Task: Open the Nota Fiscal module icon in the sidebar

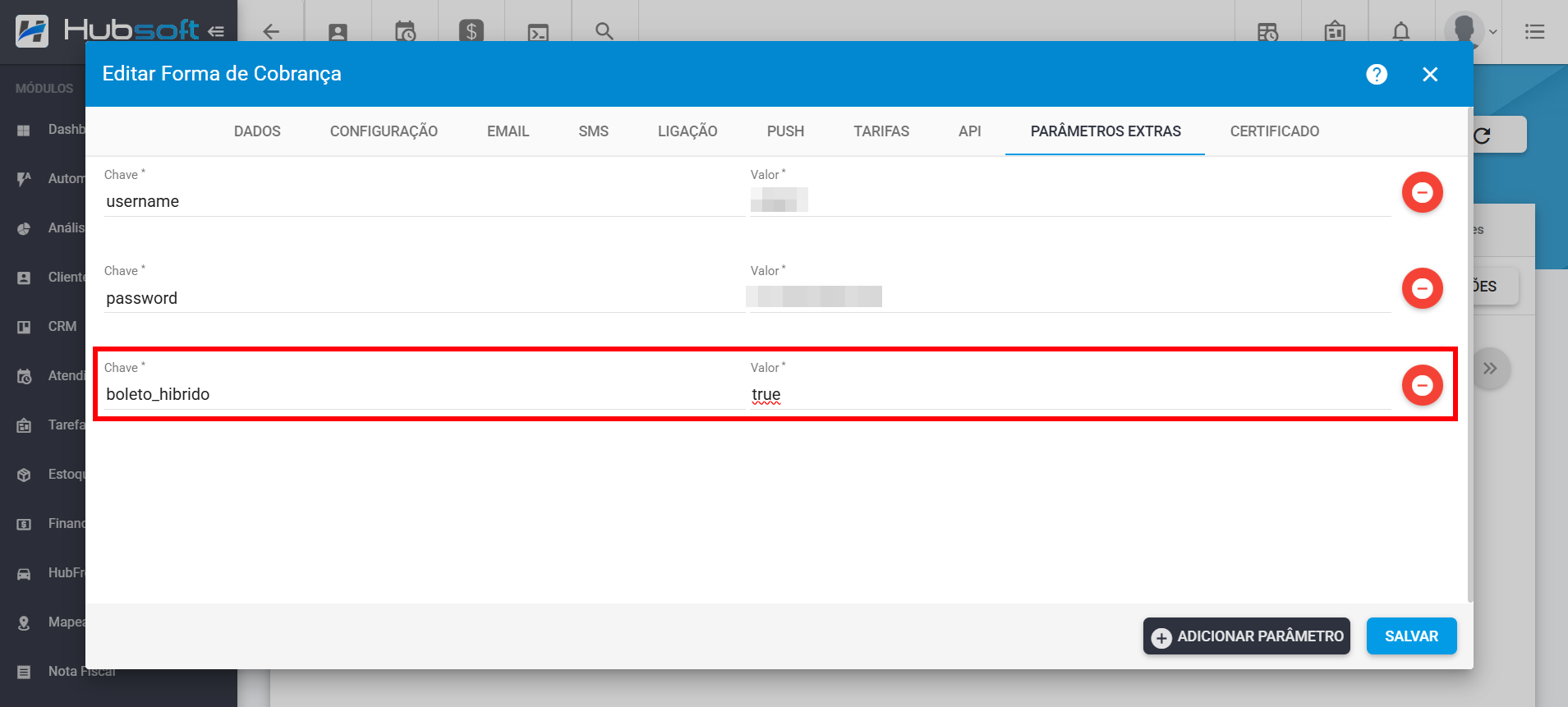Action: coord(24,672)
